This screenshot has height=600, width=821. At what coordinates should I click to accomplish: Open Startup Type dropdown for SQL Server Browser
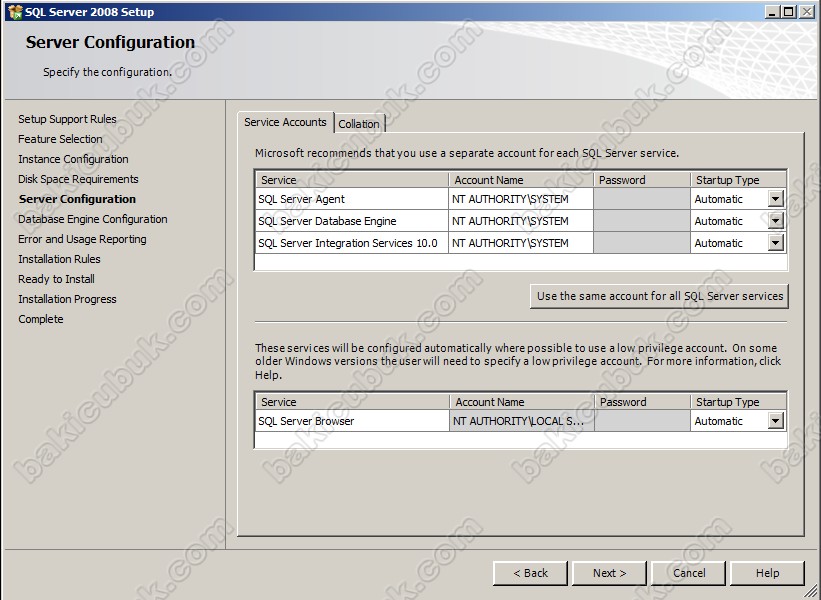point(775,421)
